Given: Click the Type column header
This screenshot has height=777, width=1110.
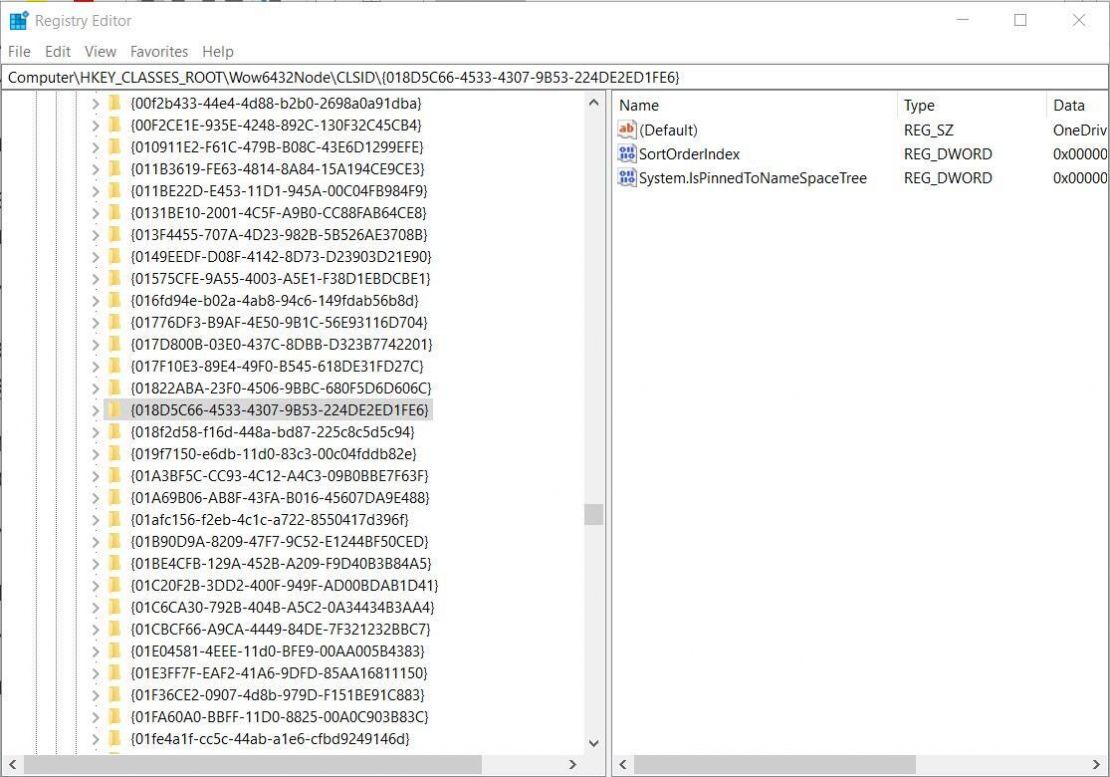Looking at the screenshot, I should point(918,105).
